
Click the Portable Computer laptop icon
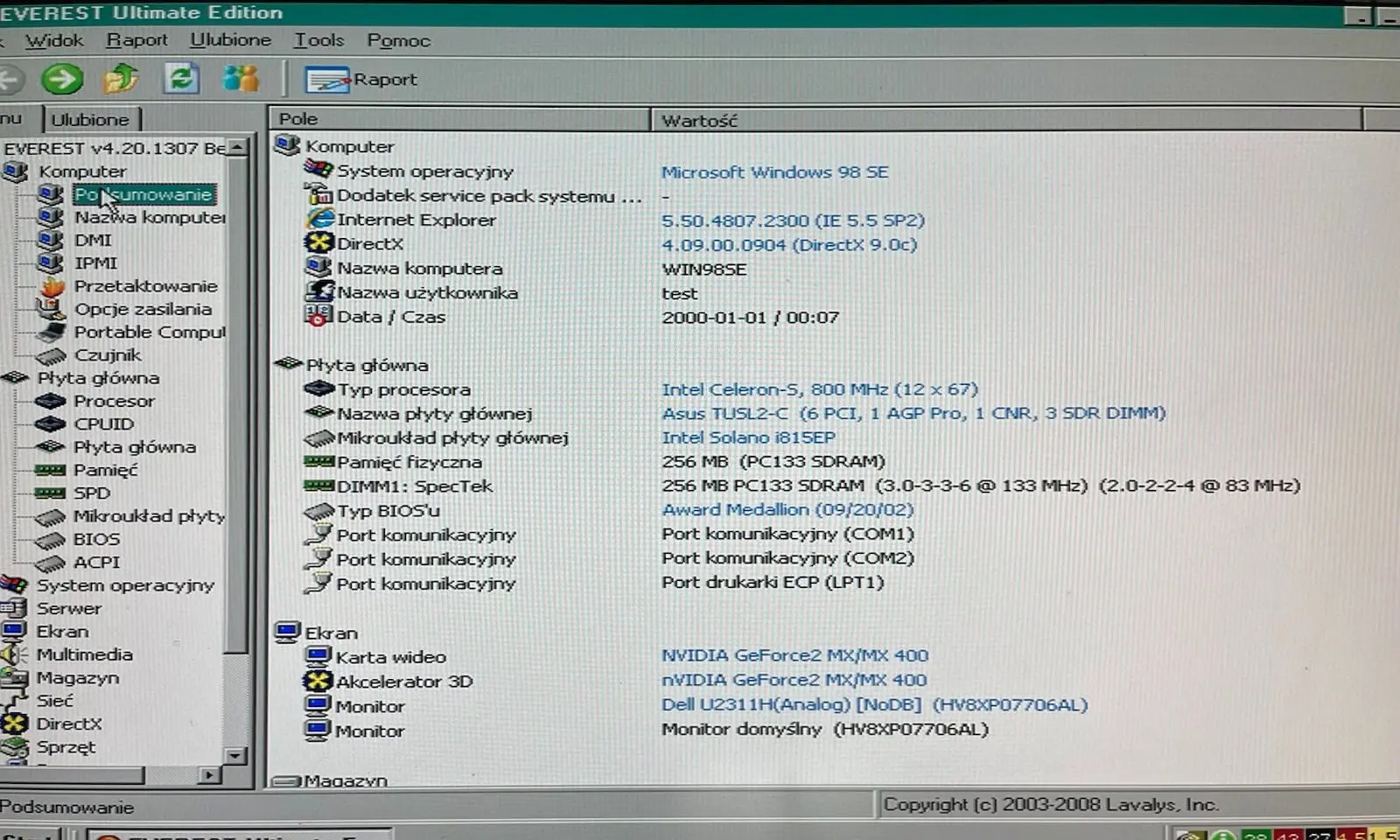click(x=52, y=332)
